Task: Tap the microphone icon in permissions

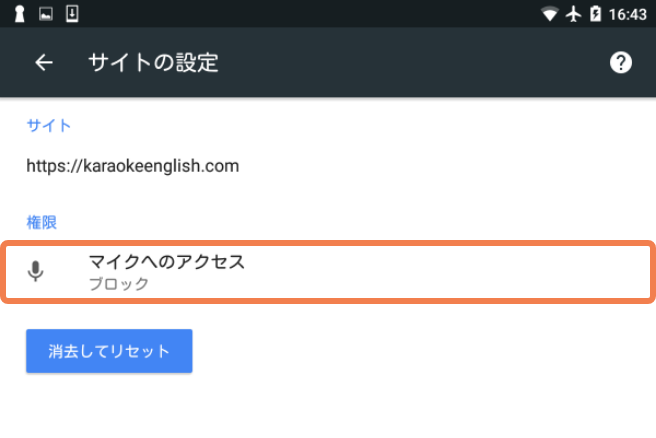Action: (x=36, y=271)
